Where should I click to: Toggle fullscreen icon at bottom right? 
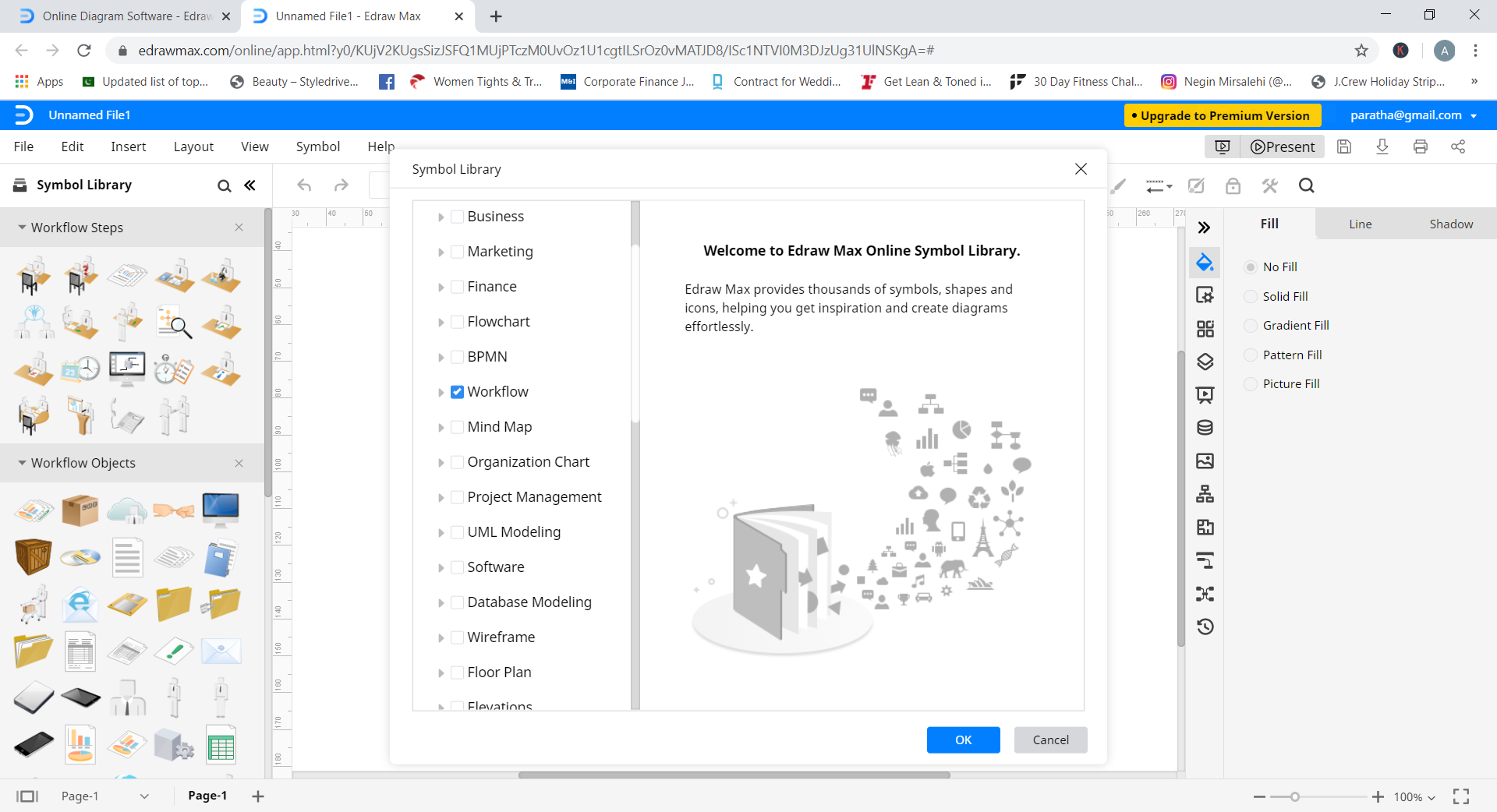(x=1461, y=796)
